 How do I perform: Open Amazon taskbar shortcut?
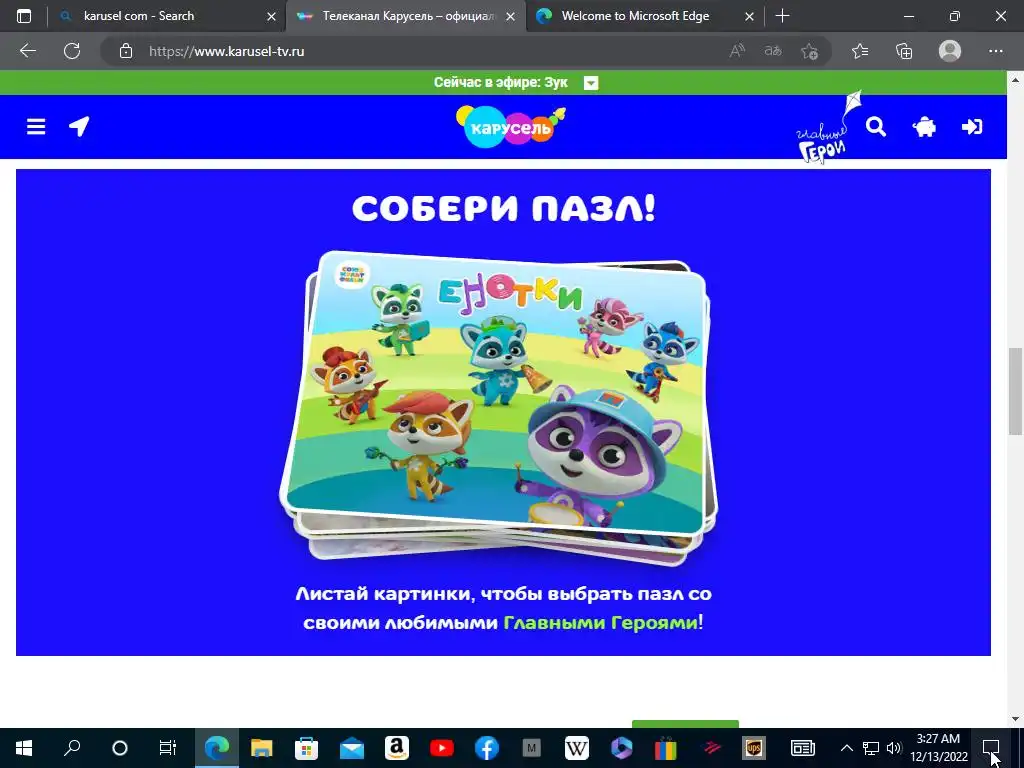pos(396,748)
